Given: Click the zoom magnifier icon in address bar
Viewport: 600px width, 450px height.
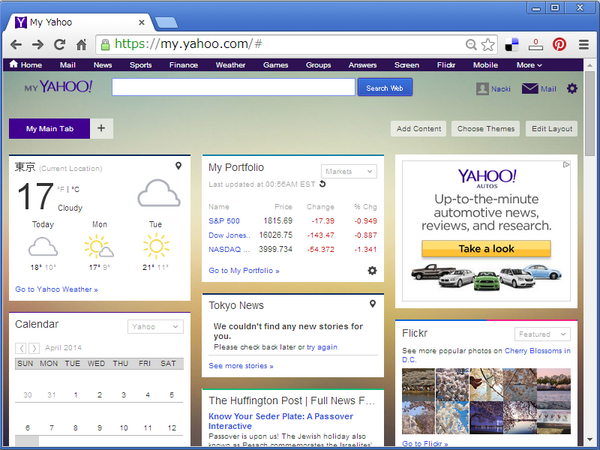Looking at the screenshot, I should click(x=471, y=45).
